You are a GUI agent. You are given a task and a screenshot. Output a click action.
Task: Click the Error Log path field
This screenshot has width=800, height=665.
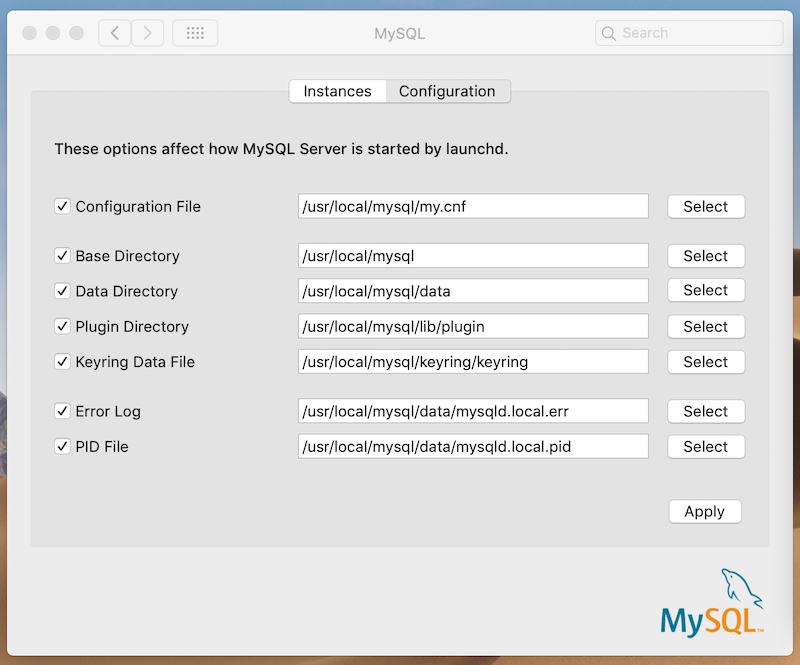[x=473, y=411]
